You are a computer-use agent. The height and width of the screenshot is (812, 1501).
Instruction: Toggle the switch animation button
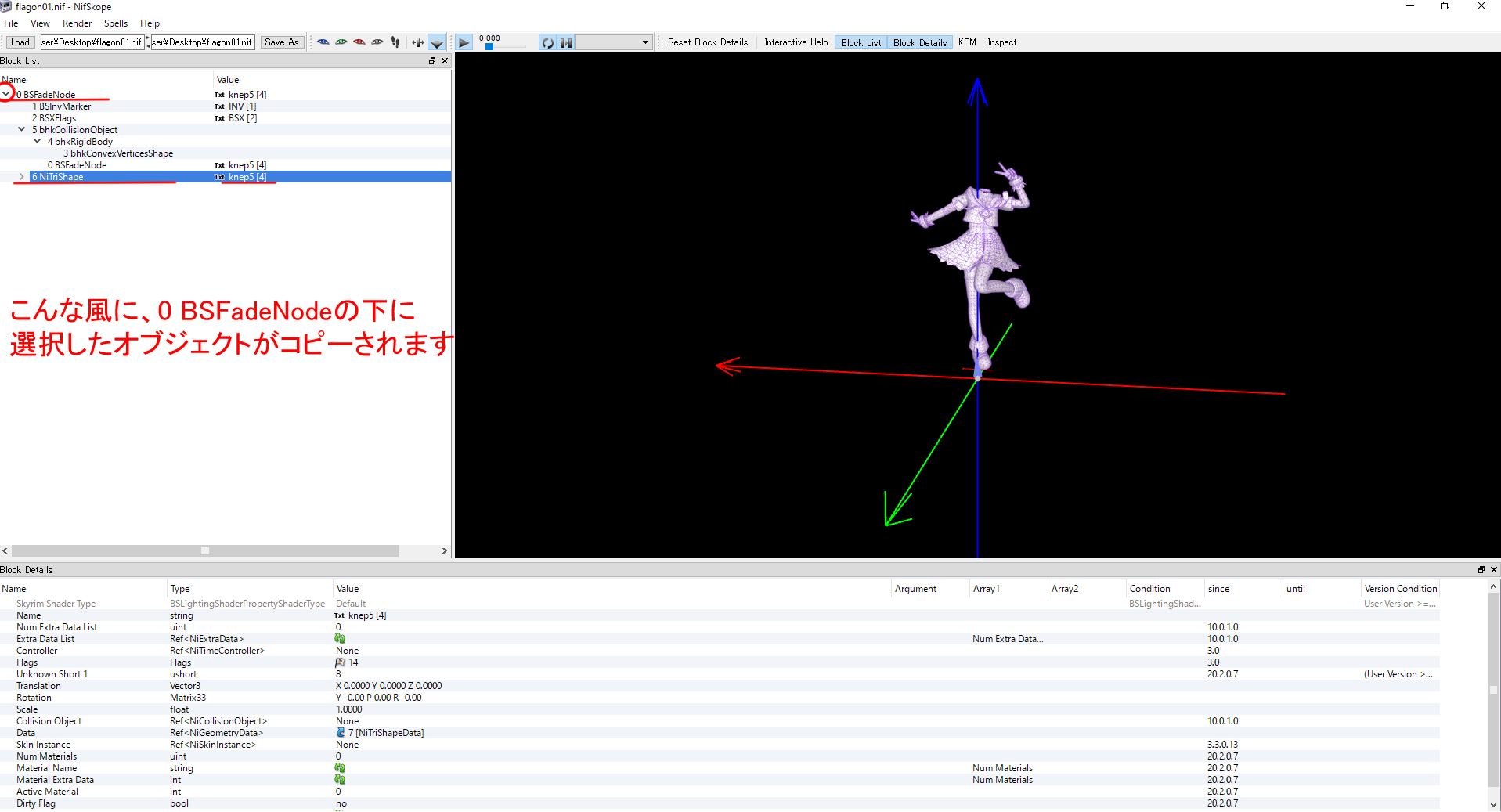tap(566, 42)
